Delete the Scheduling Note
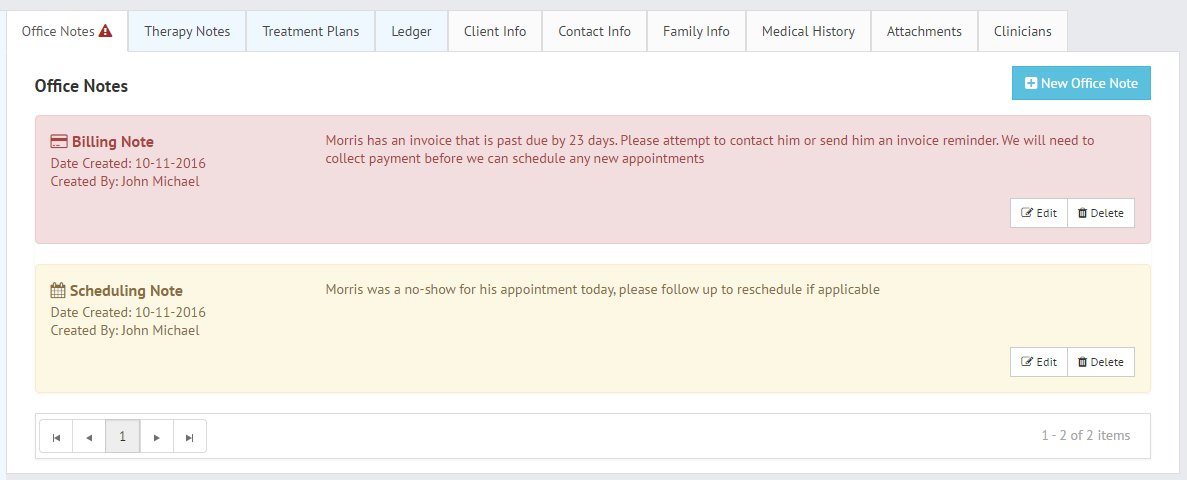Image resolution: width=1187 pixels, height=480 pixels. [1101, 362]
